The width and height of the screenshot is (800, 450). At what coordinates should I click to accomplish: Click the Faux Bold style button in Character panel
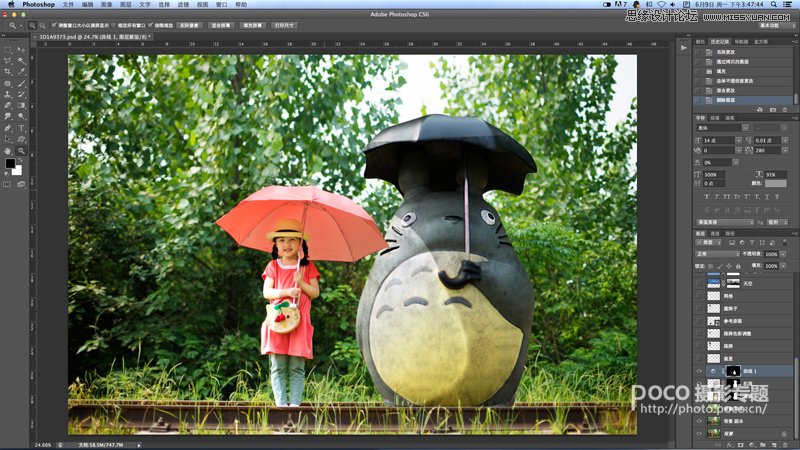[x=706, y=196]
